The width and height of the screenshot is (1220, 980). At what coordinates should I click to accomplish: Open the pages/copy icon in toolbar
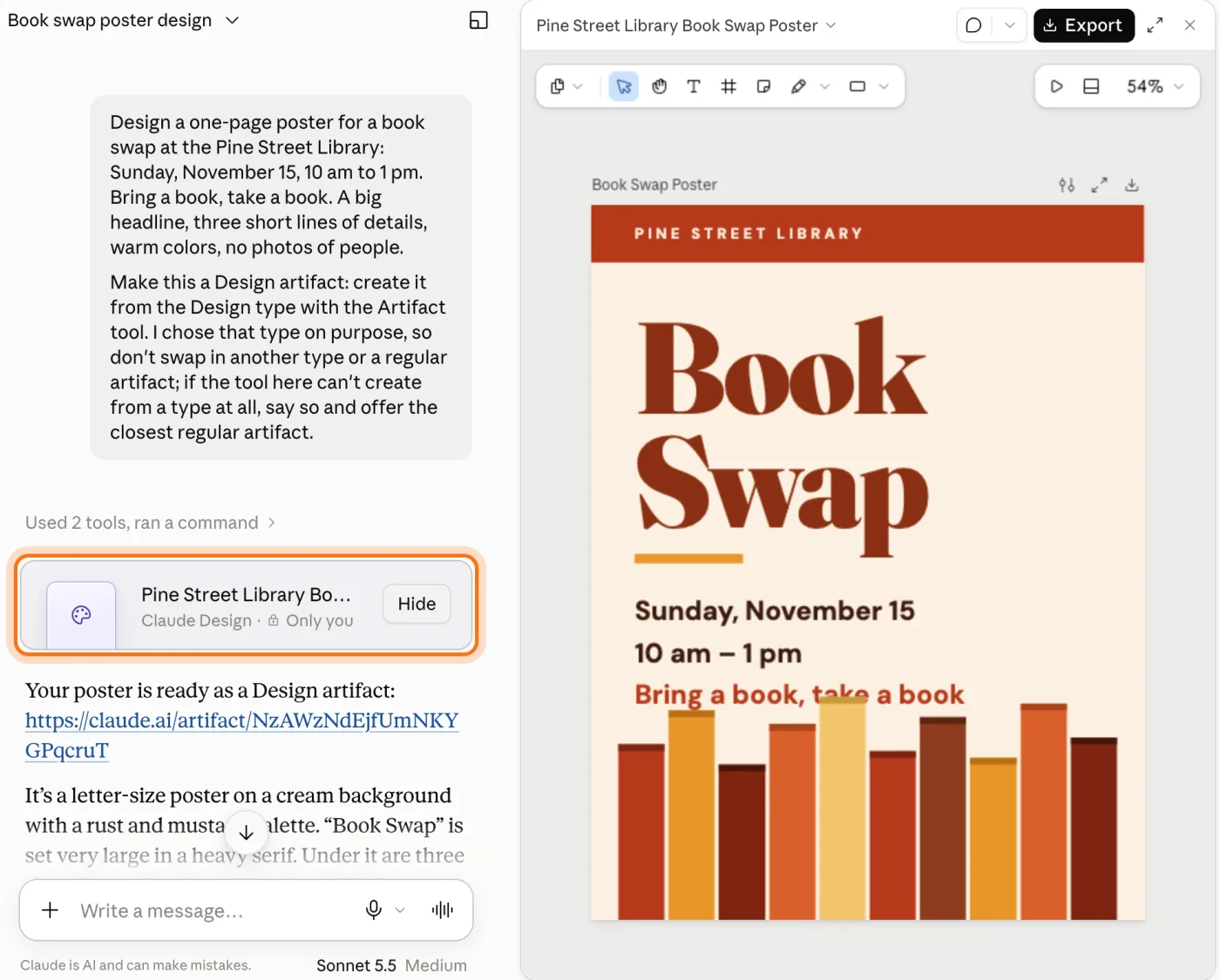(x=558, y=86)
